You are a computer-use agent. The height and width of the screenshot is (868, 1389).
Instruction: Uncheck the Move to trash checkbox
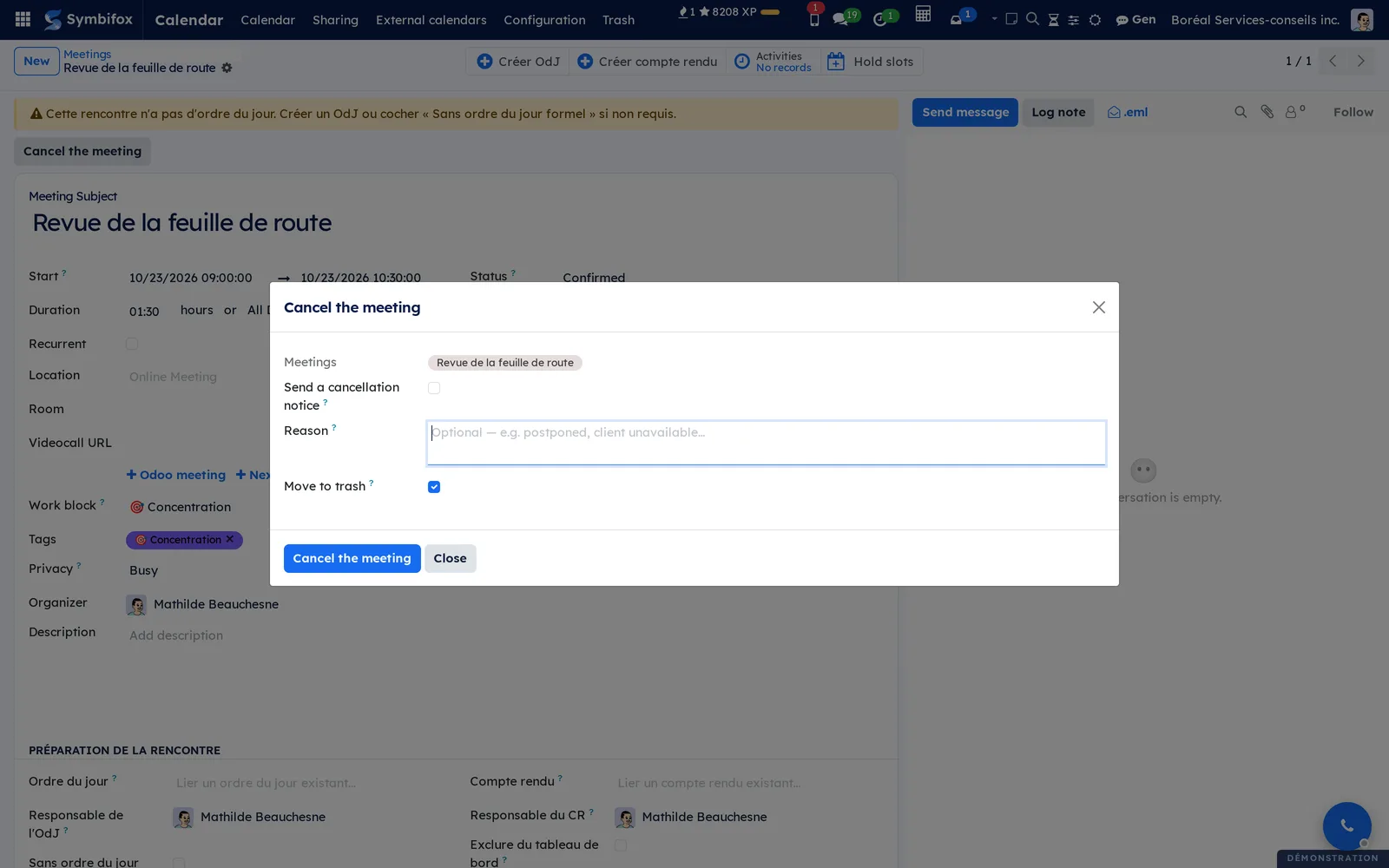click(x=434, y=487)
